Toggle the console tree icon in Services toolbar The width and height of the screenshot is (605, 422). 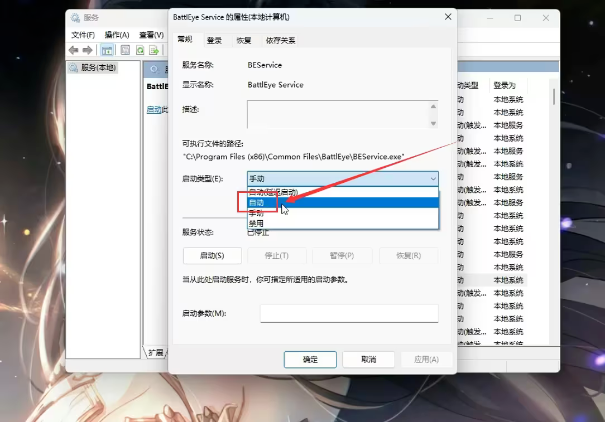tap(107, 50)
